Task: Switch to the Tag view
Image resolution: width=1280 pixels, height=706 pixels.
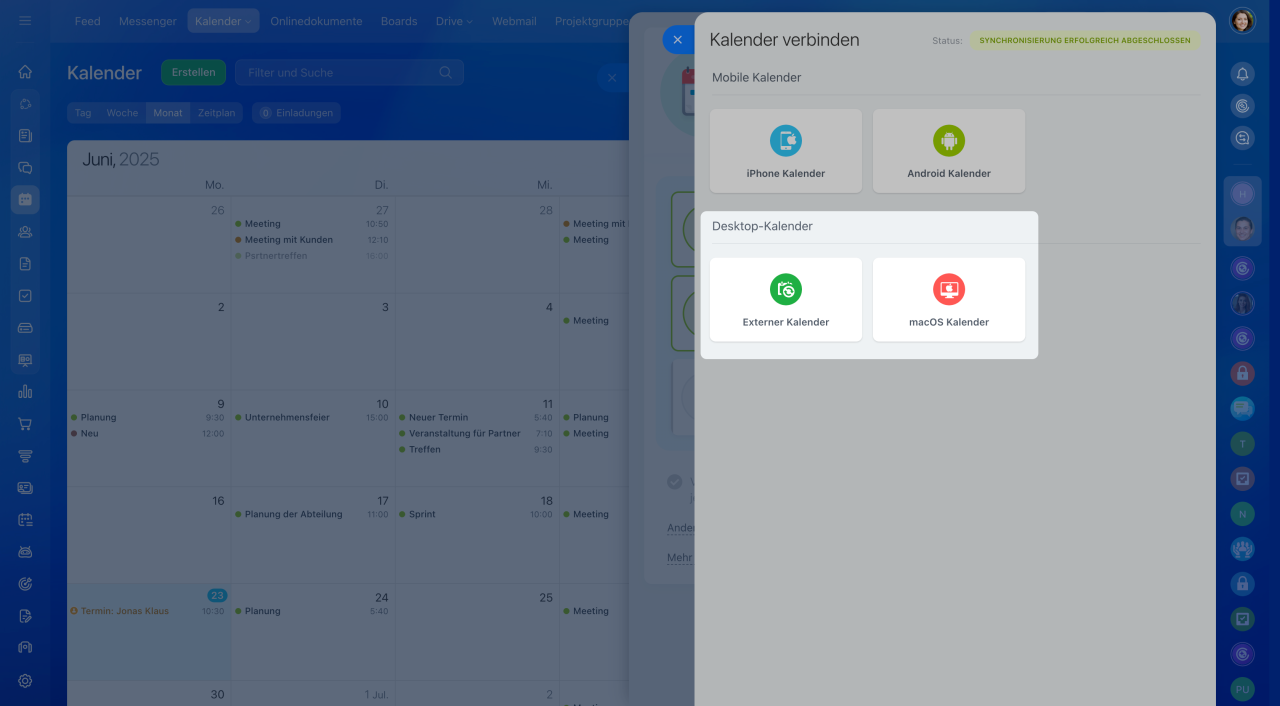Action: (83, 113)
